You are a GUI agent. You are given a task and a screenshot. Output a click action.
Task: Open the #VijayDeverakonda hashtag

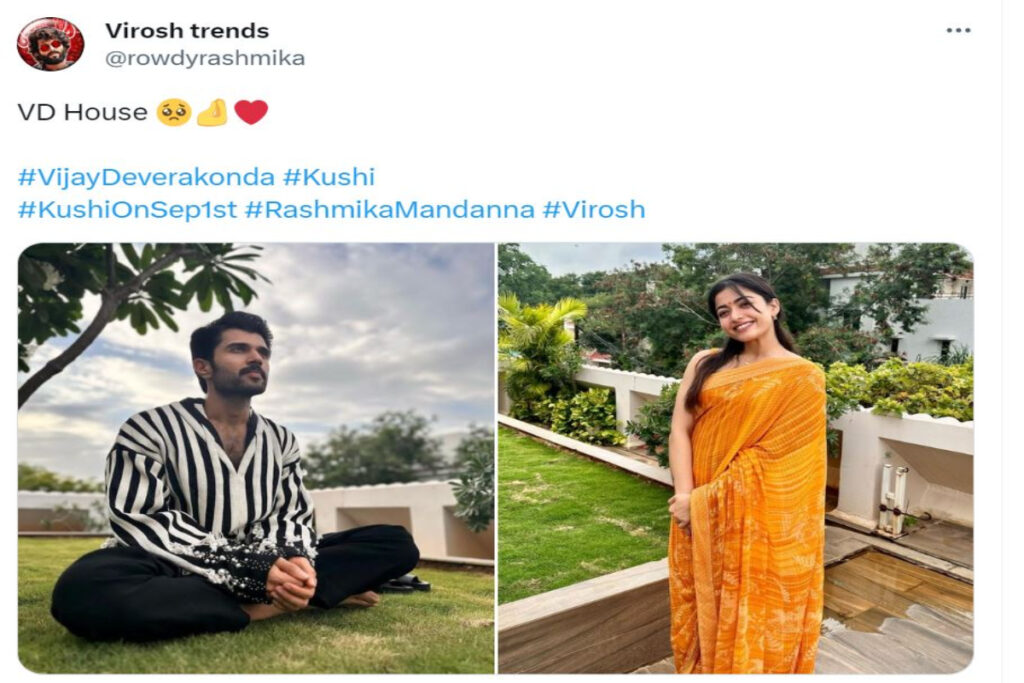tap(146, 178)
